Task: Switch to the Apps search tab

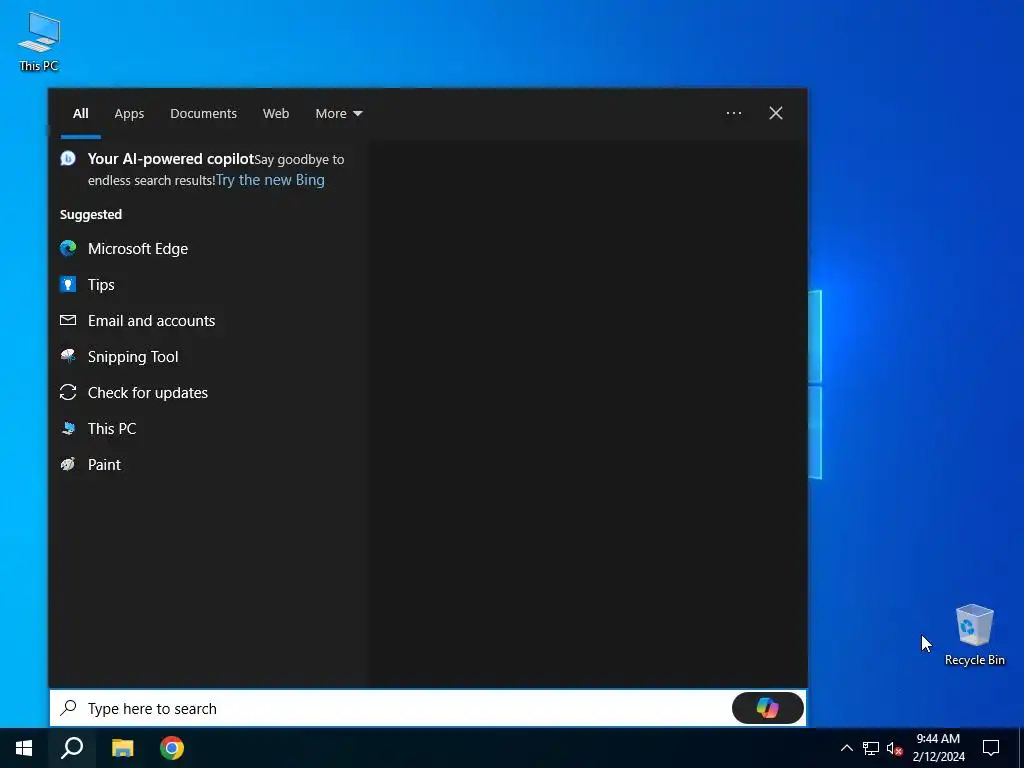Action: click(x=129, y=113)
